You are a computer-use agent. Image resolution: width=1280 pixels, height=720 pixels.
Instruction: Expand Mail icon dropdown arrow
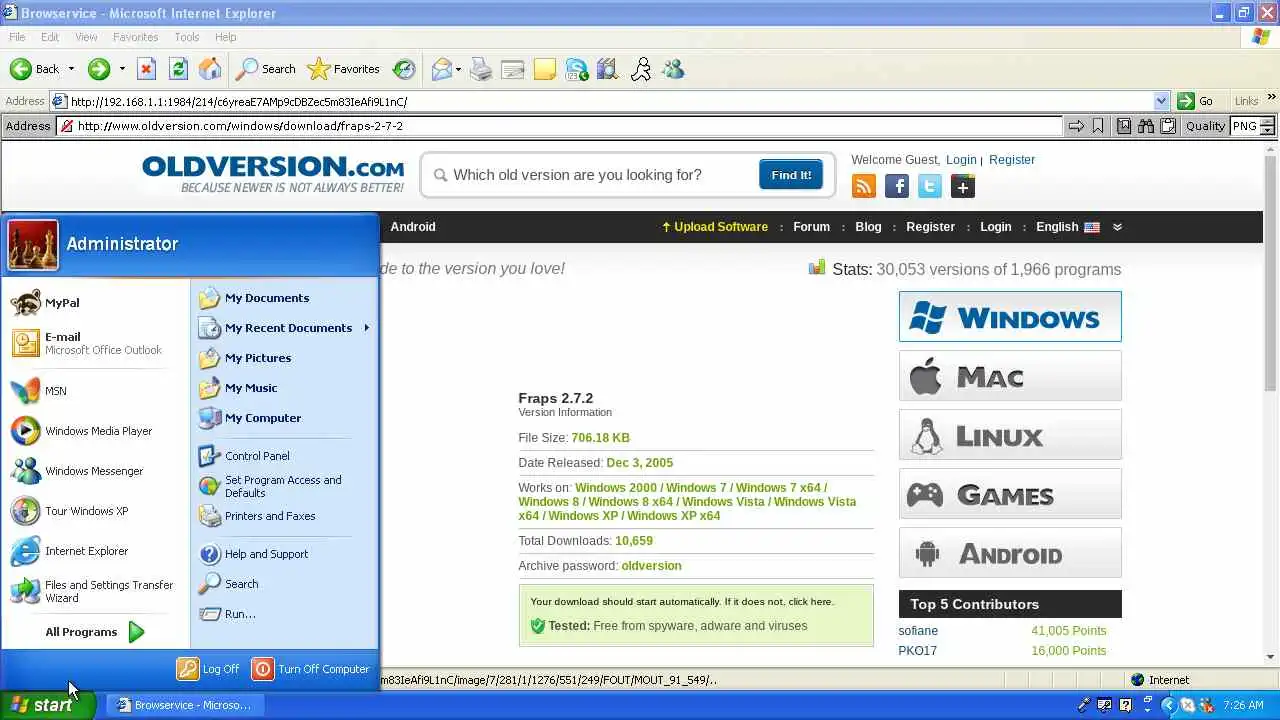pyautogui.click(x=458, y=69)
